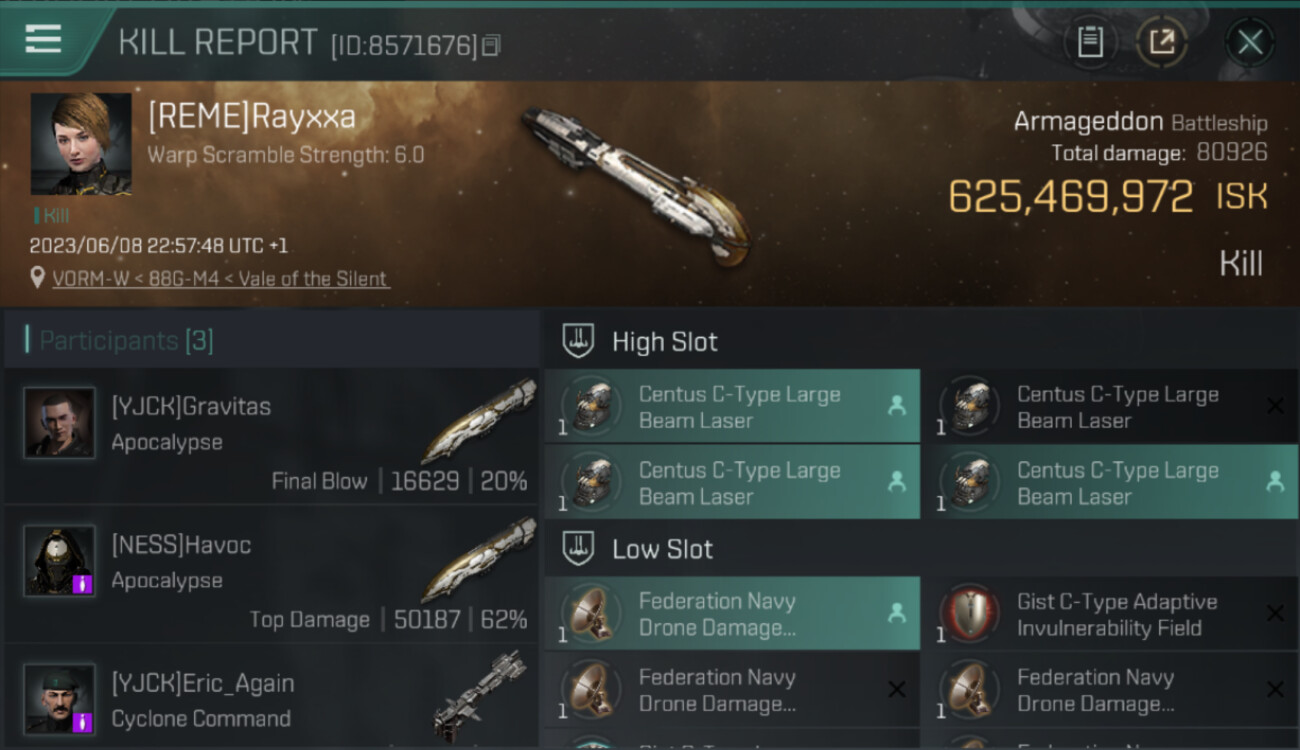Click dropped marker on Federation Navy Drone Damage

click(896, 614)
